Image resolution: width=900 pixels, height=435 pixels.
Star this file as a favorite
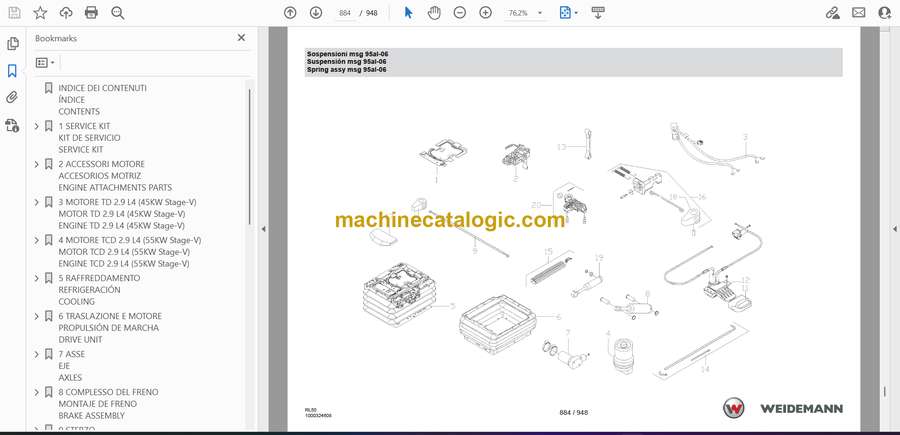tap(40, 13)
